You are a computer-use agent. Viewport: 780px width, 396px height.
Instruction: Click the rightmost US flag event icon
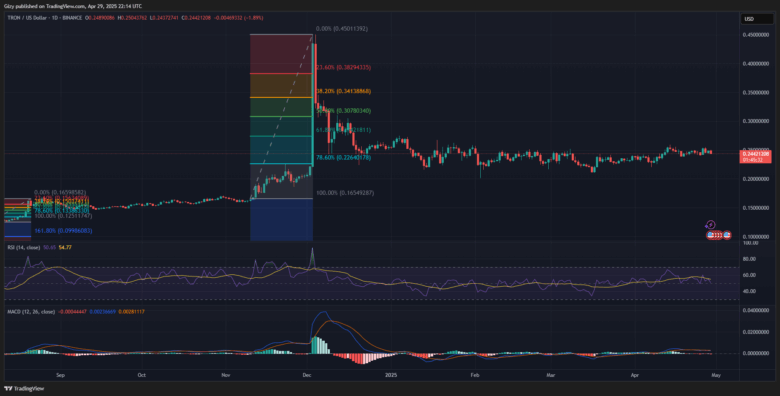pyautogui.click(x=727, y=234)
